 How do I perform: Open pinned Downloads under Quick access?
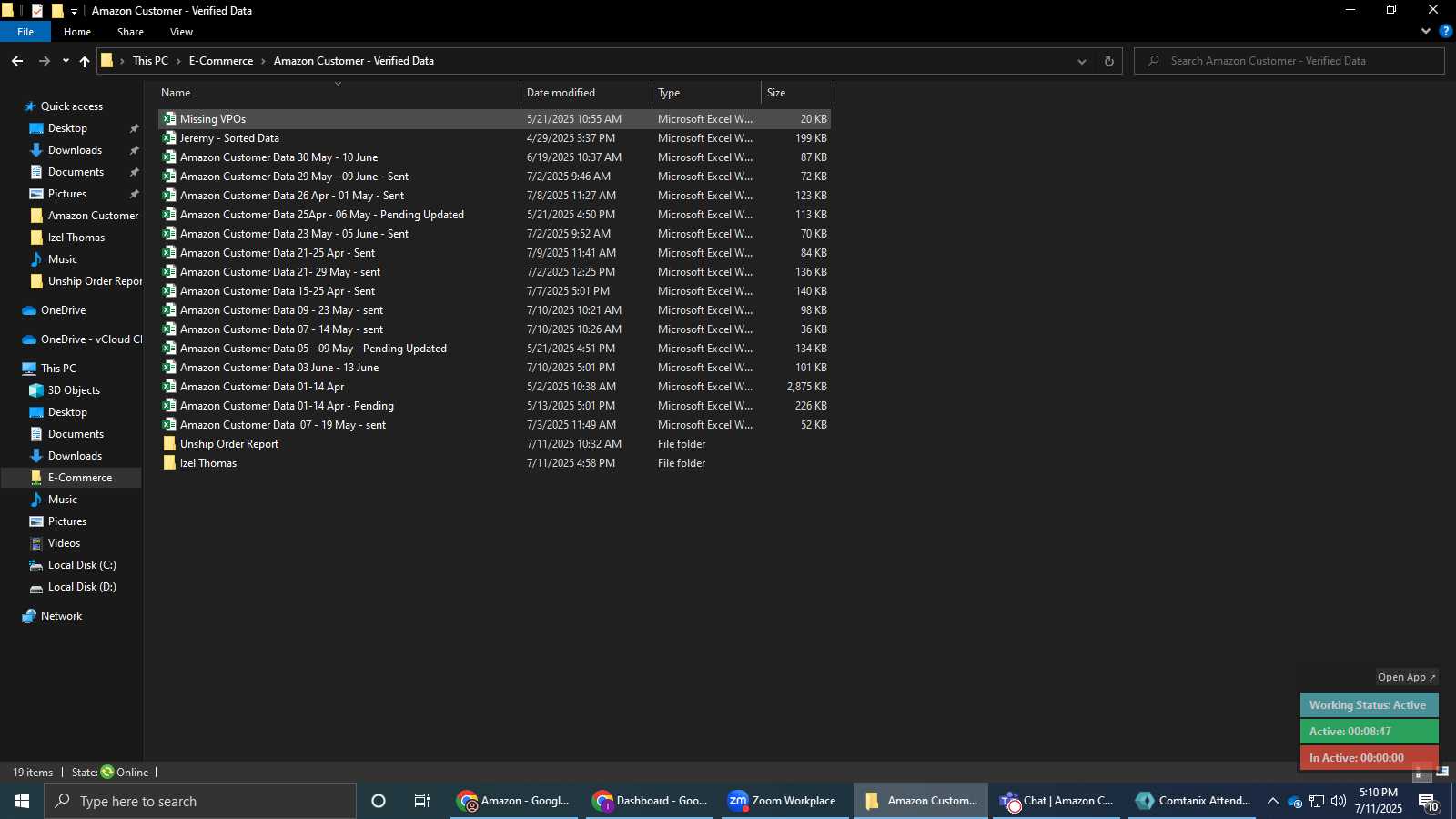point(75,150)
